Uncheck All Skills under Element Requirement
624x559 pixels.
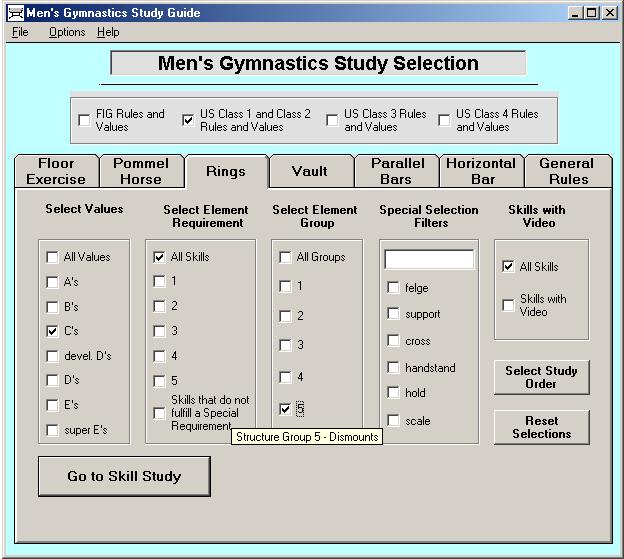point(159,257)
